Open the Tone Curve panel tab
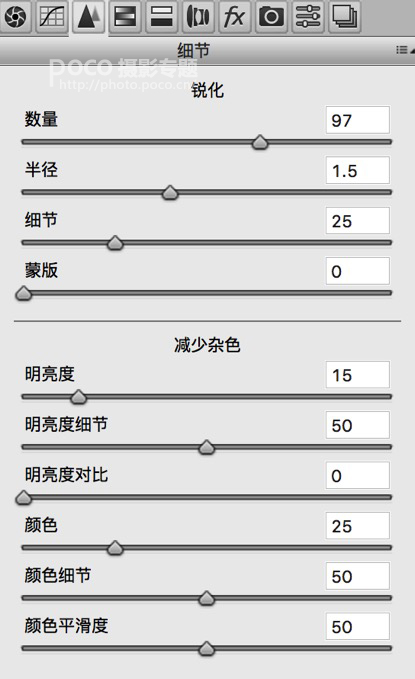Screen dimensions: 415x679 tap(52, 17)
